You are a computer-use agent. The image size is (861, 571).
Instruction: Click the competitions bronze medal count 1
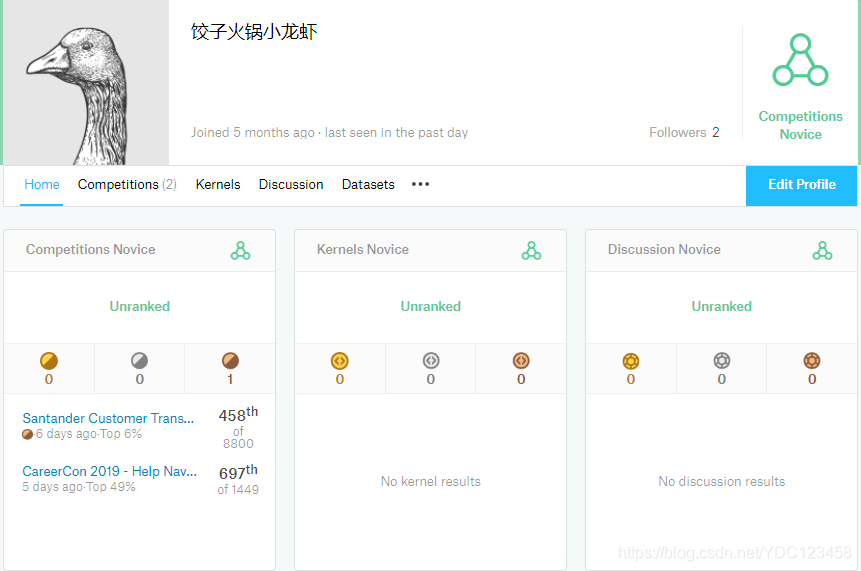pos(230,379)
